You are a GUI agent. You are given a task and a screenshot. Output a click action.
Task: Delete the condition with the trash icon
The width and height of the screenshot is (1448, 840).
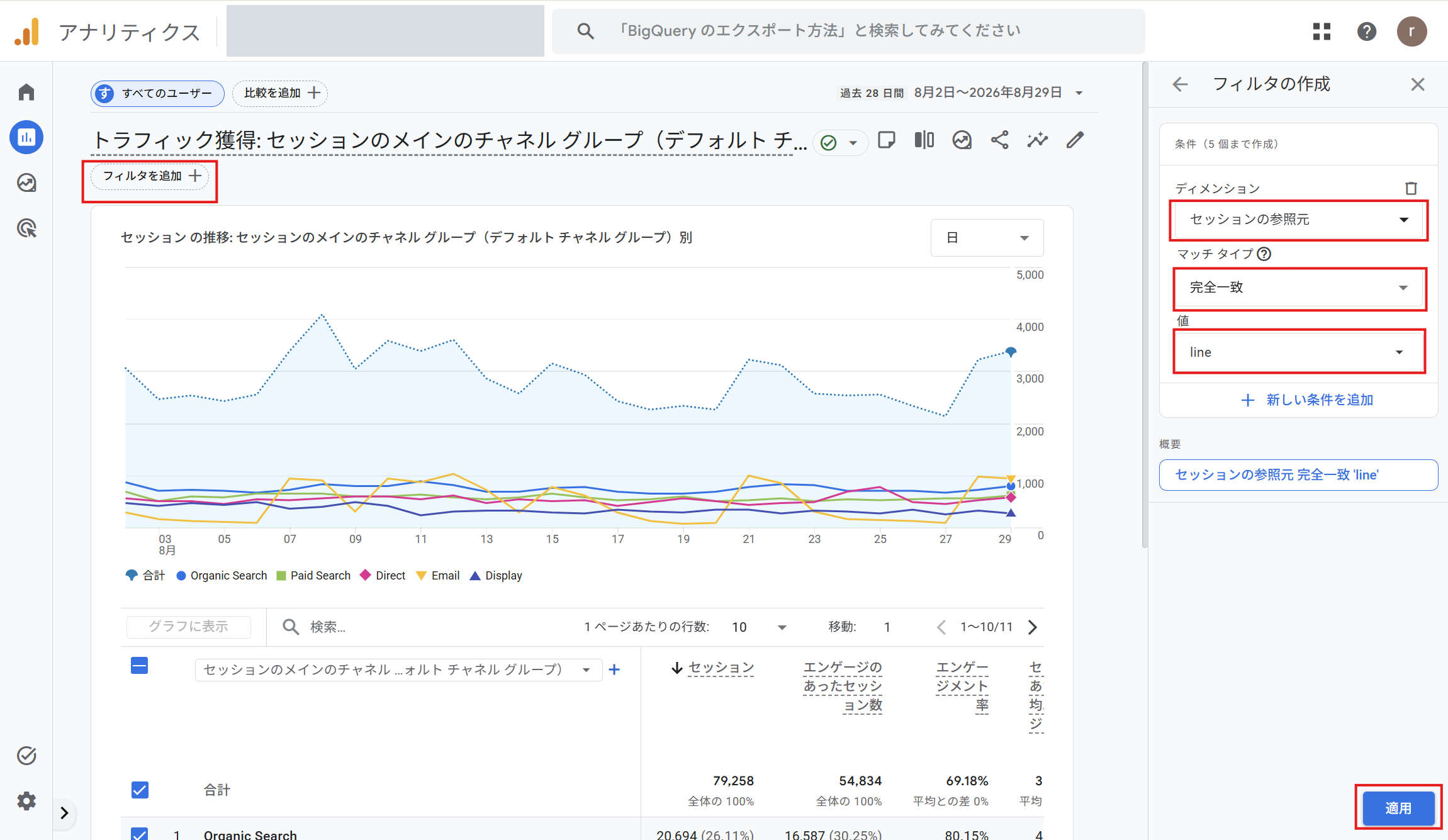click(1412, 188)
